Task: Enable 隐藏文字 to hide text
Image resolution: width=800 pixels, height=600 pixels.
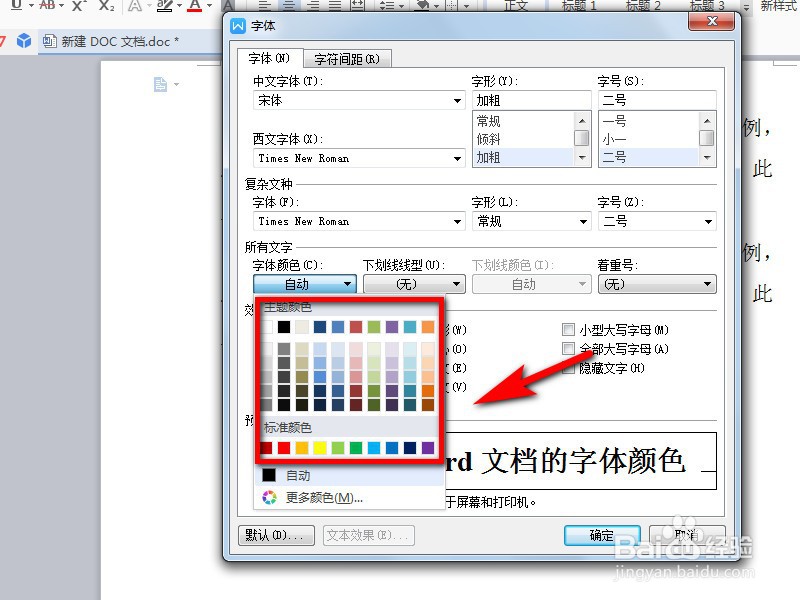Action: [569, 369]
